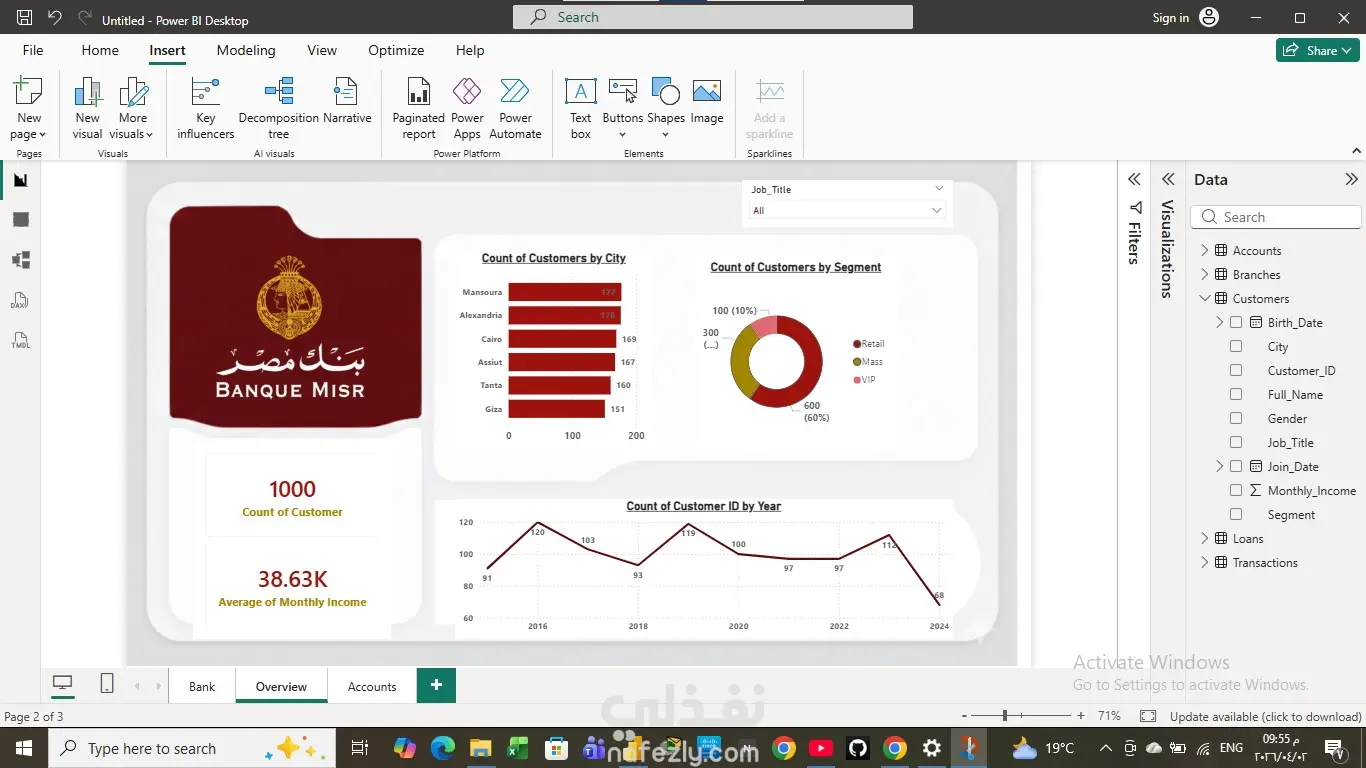This screenshot has width=1366, height=768.
Task: Collapse the Data pane
Action: (1352, 180)
